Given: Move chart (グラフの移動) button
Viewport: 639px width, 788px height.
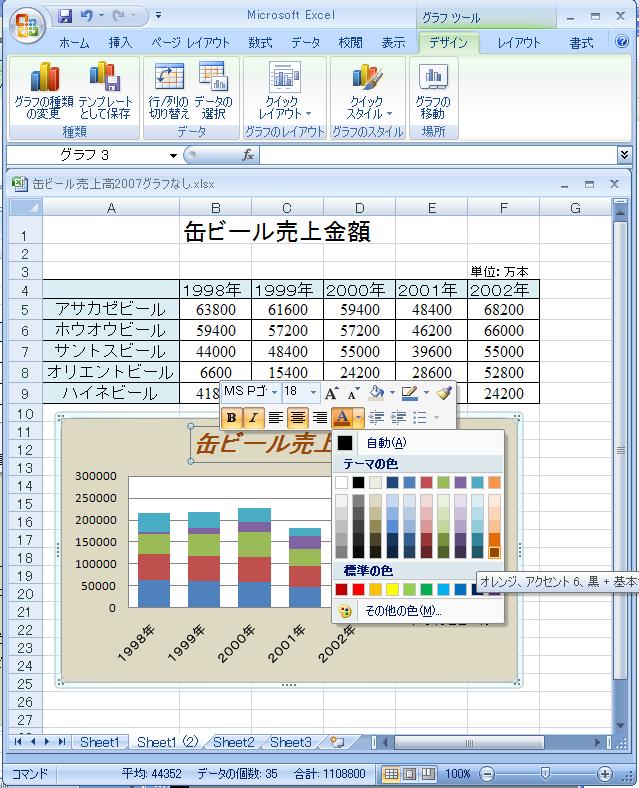Looking at the screenshot, I should coord(433,91).
